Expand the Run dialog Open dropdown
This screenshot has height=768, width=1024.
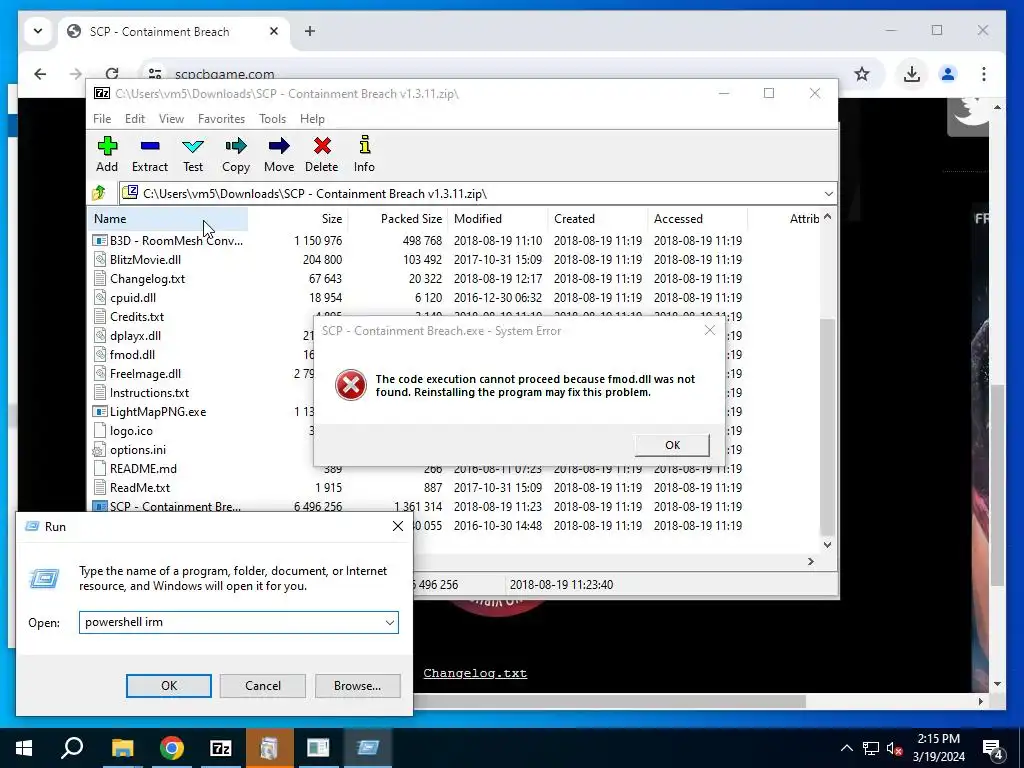coord(390,622)
